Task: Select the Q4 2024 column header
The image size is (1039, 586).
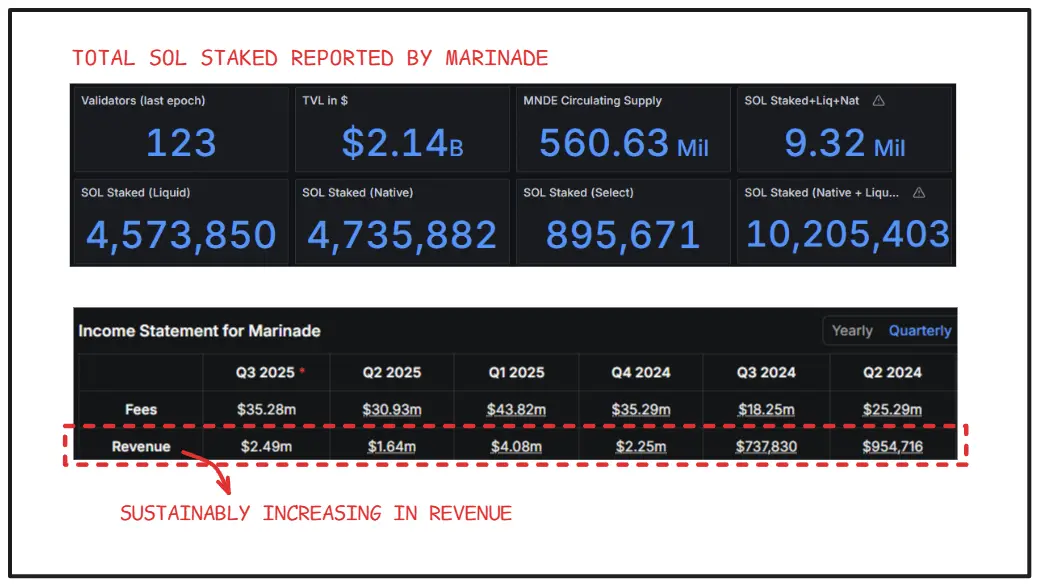Action: pyautogui.click(x=641, y=373)
